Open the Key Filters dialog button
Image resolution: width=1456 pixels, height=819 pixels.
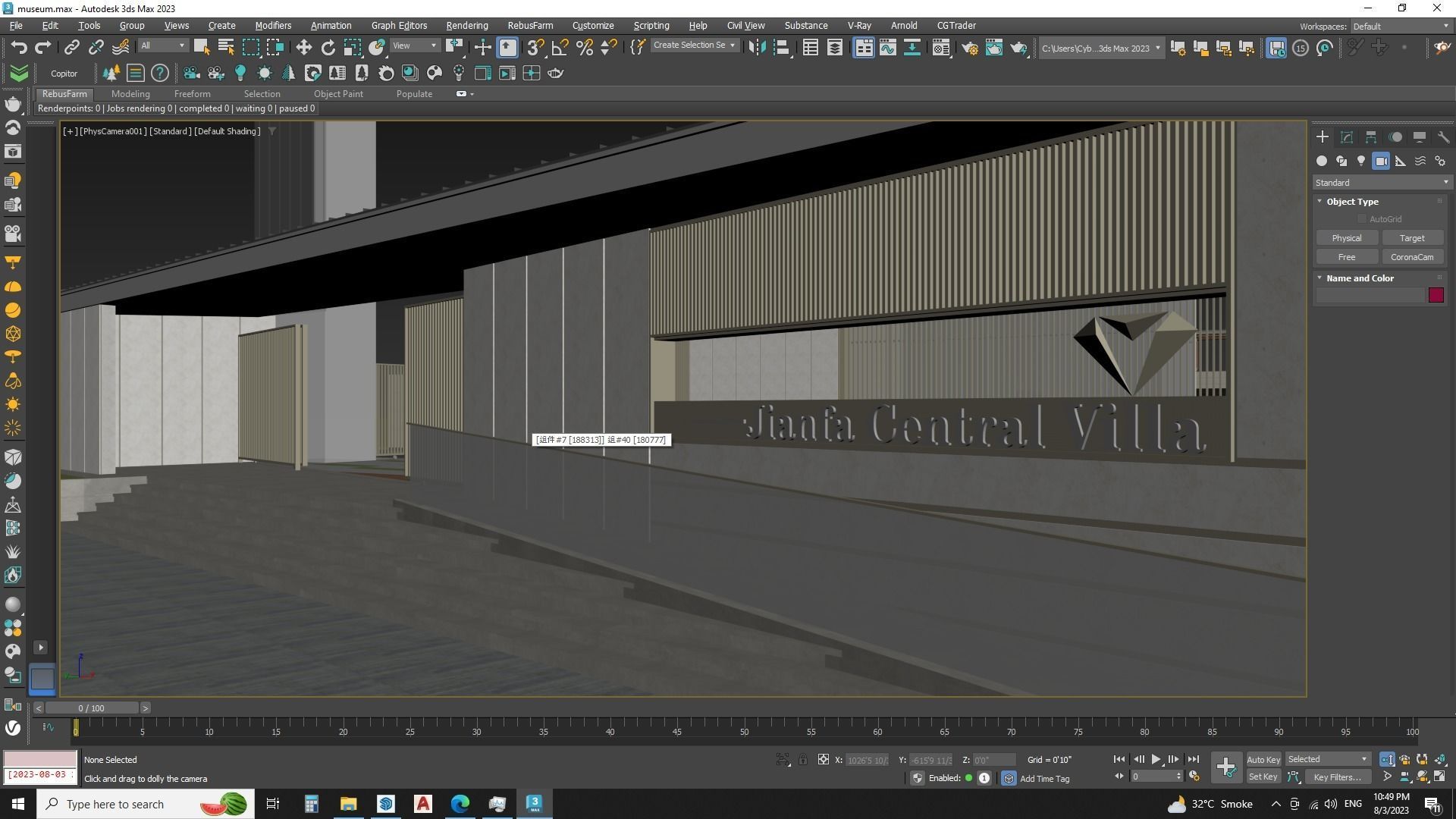tap(1338, 777)
